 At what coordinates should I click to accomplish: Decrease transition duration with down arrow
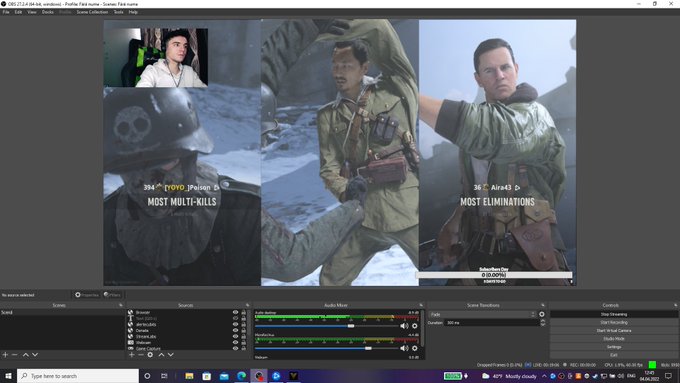click(x=543, y=324)
